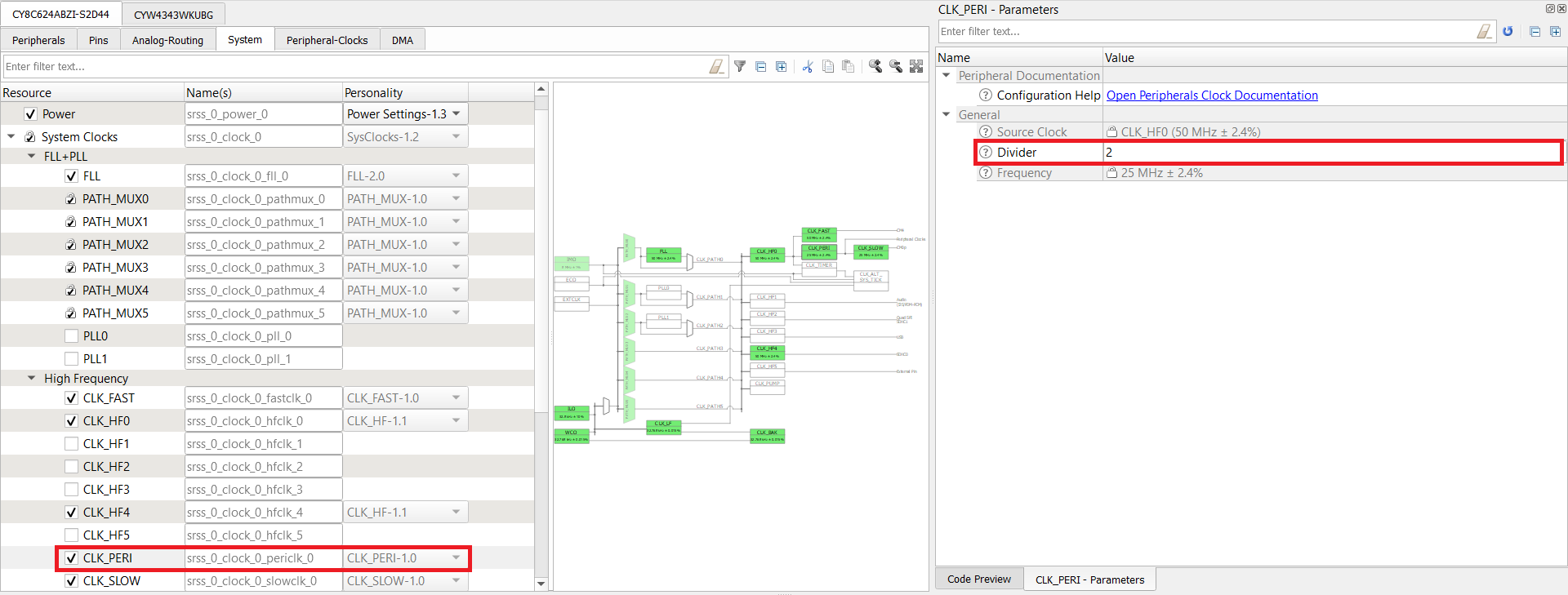Screen dimensions: 1568x595
Task: Collapse the General parameters section
Action: [947, 115]
